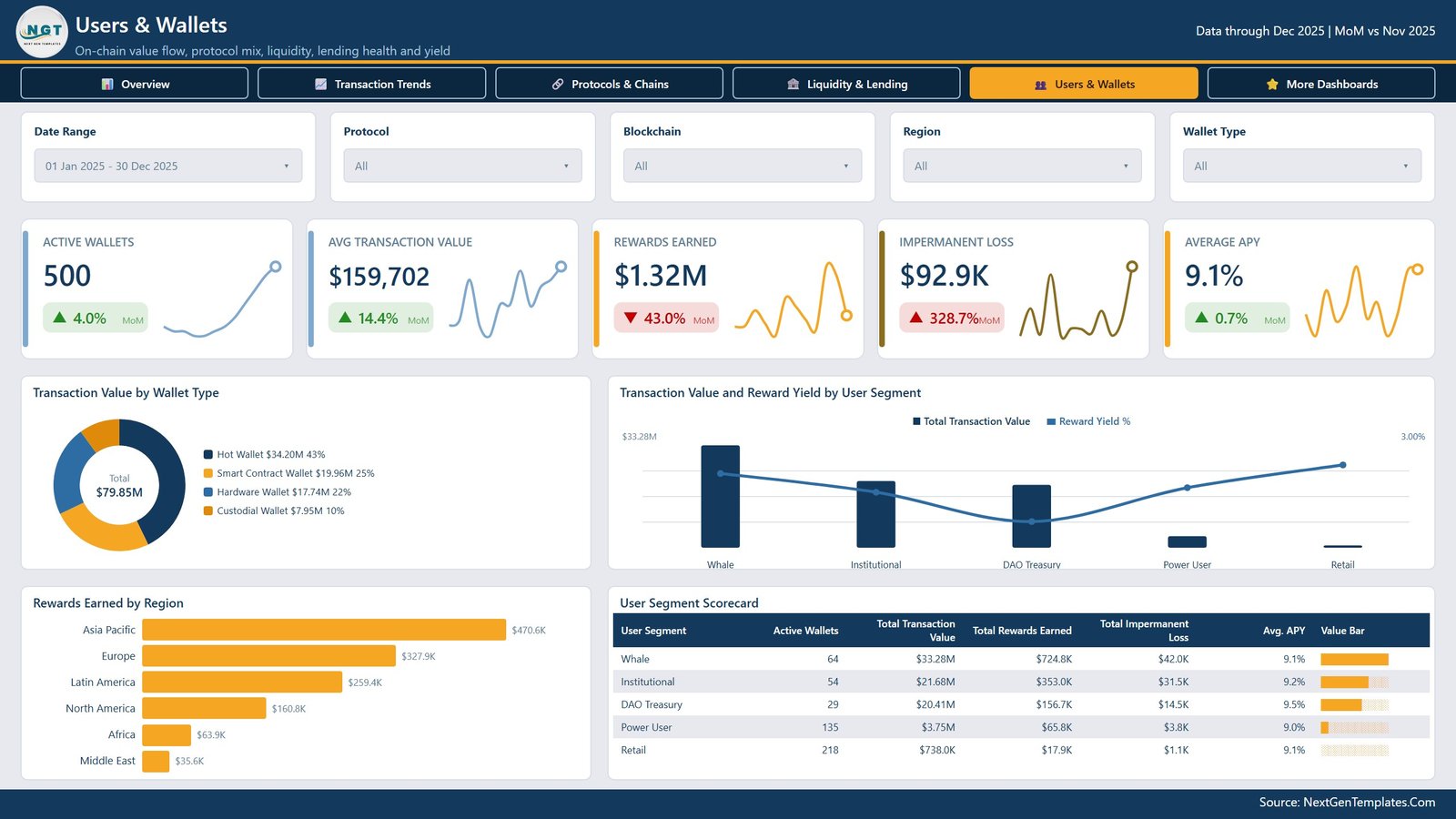Switch to the Overview tab

tap(135, 84)
